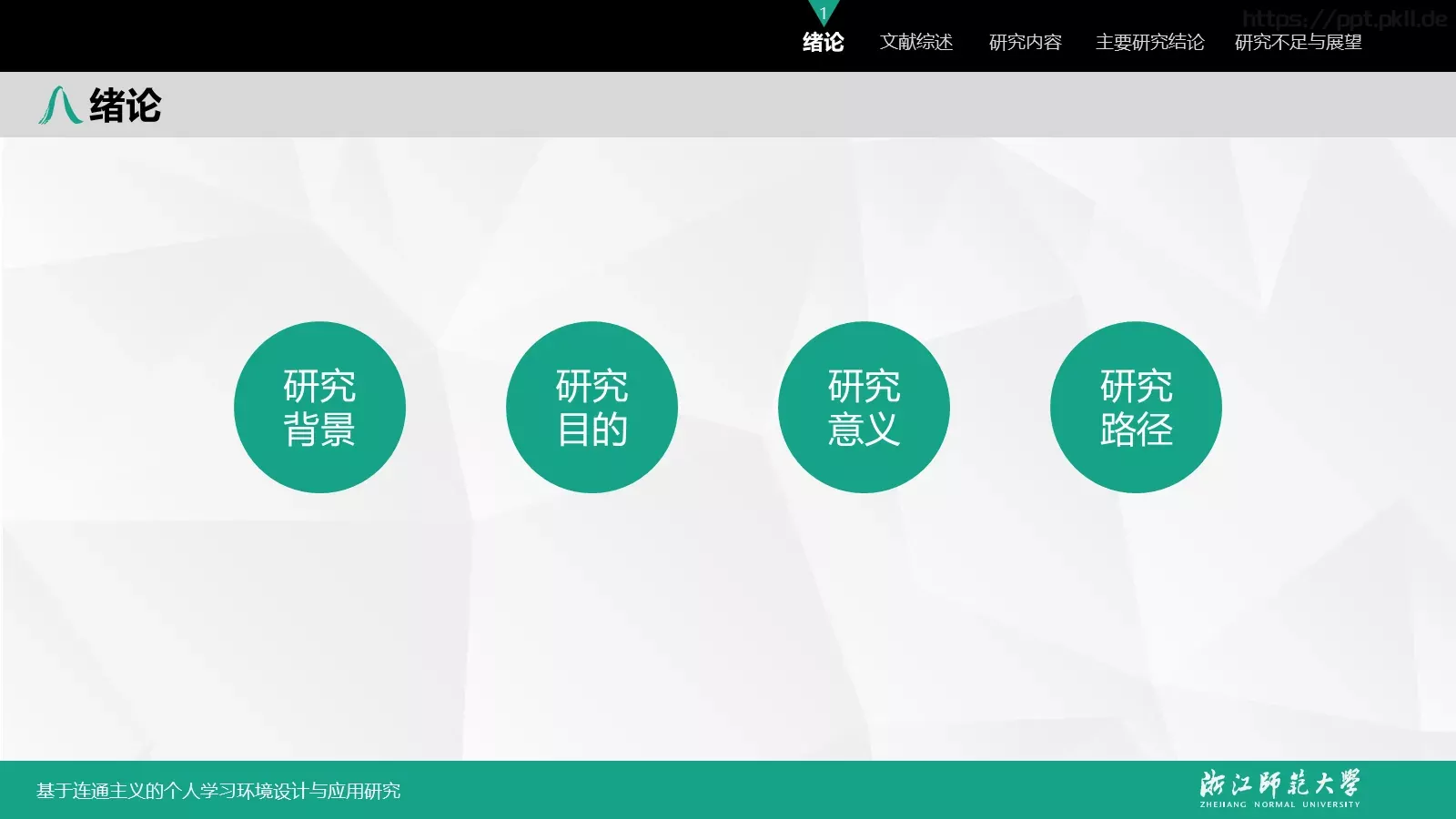Go to the 主要研究结论 tab
The image size is (1456, 819).
tap(1150, 42)
